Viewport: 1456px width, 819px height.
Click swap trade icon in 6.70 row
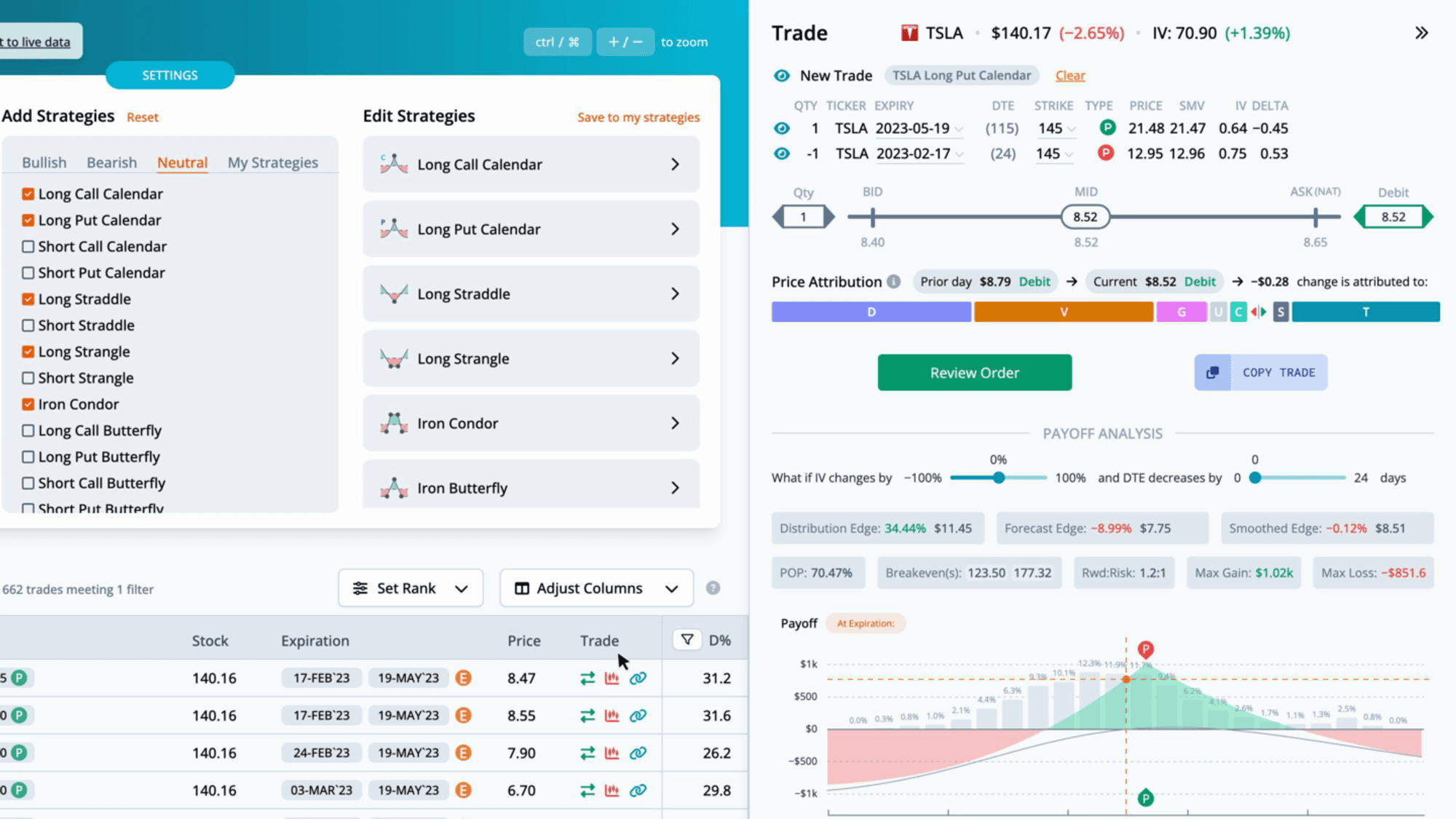click(x=587, y=791)
